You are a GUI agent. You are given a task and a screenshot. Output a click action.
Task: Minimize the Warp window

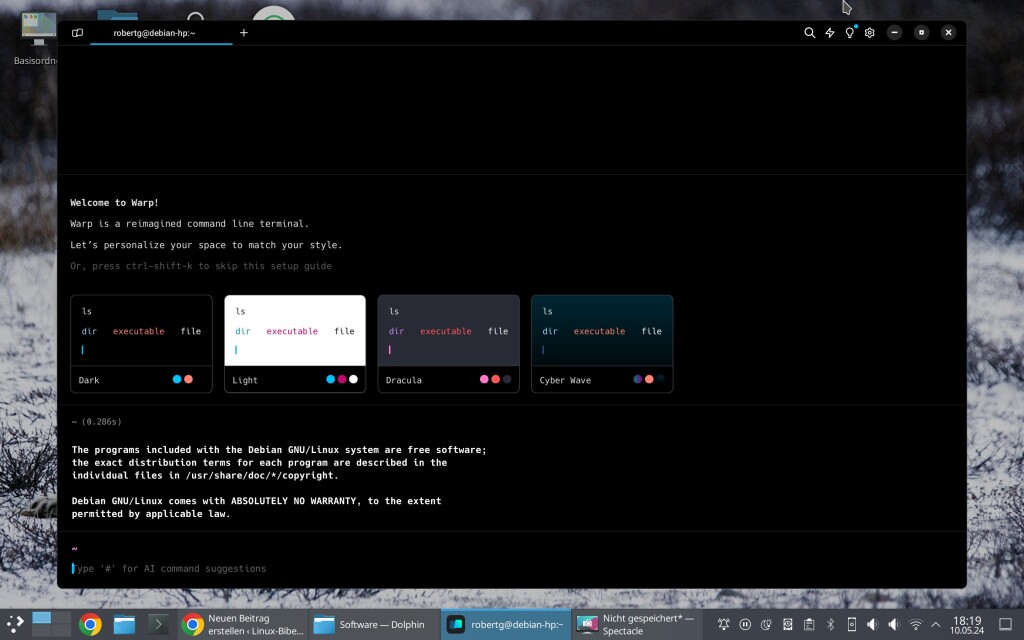point(894,33)
